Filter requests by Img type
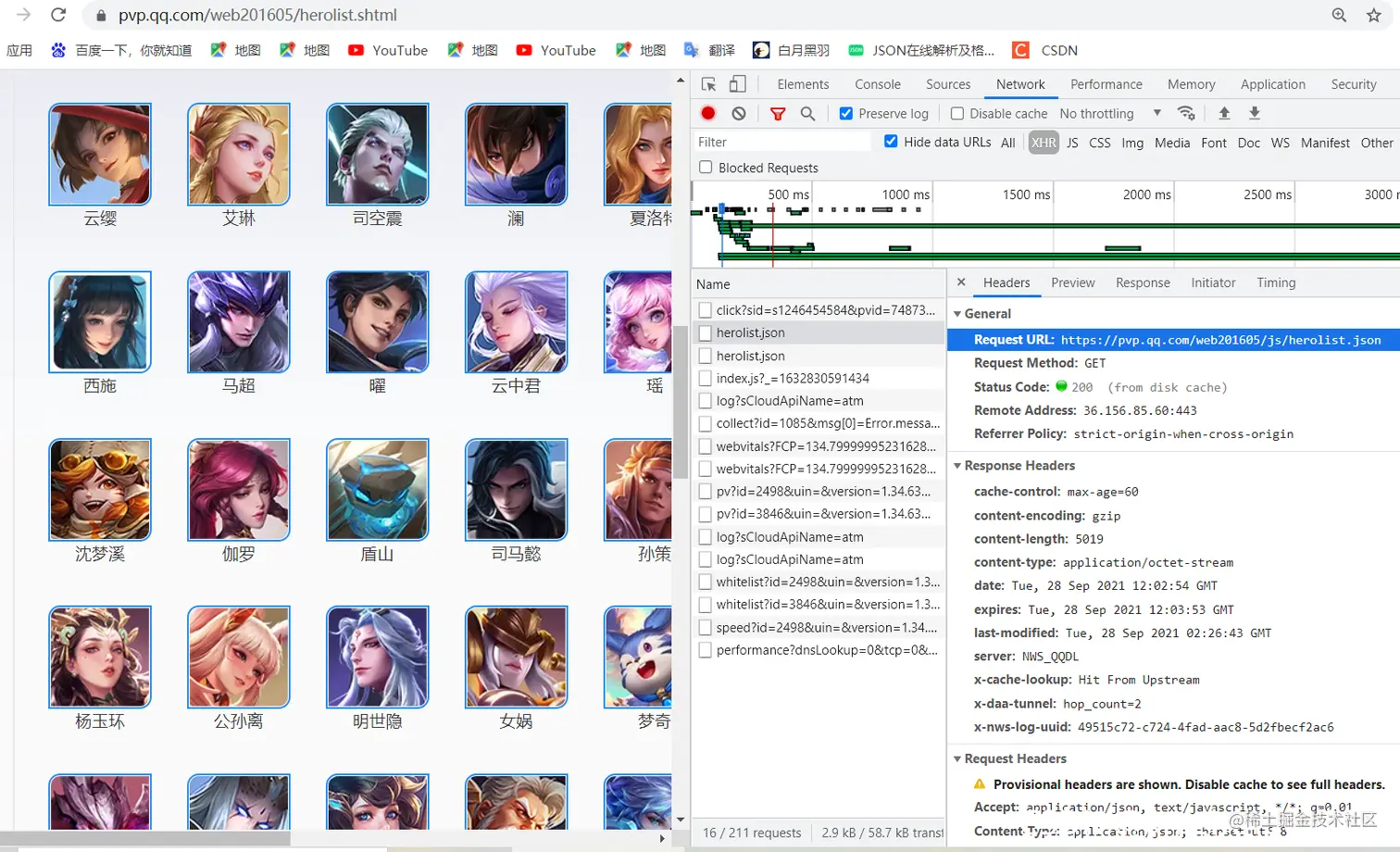The width and height of the screenshot is (1400, 852). 1132,143
